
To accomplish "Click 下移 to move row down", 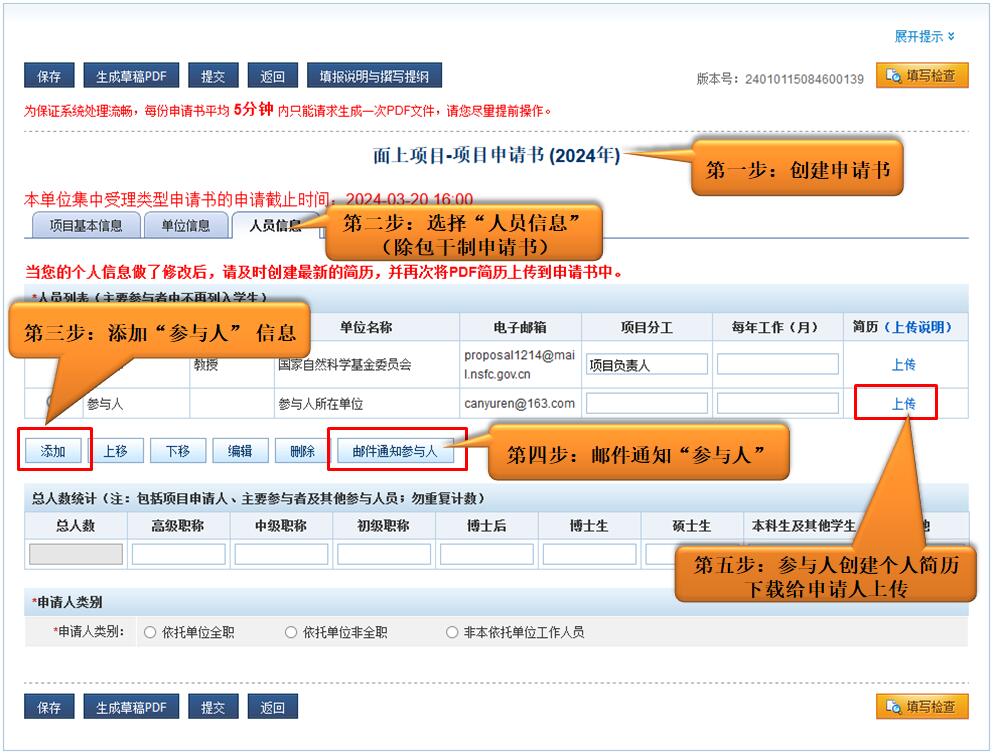I will (177, 452).
